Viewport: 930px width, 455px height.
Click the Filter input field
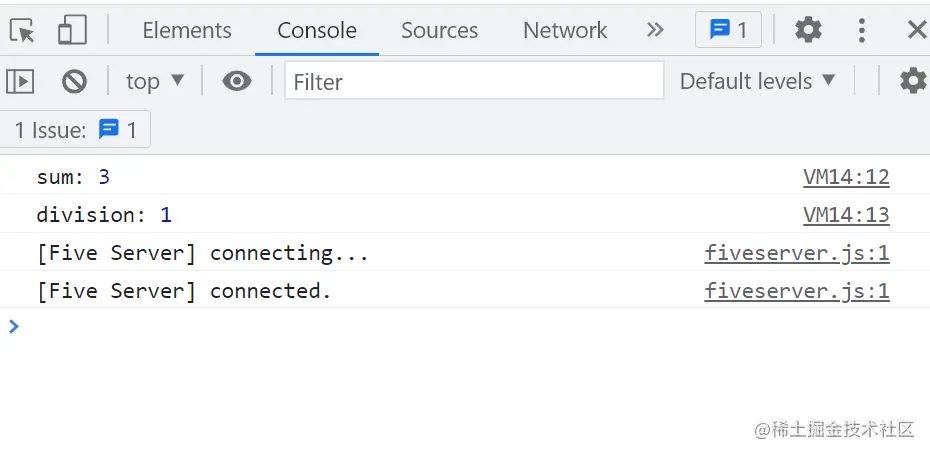pos(474,81)
